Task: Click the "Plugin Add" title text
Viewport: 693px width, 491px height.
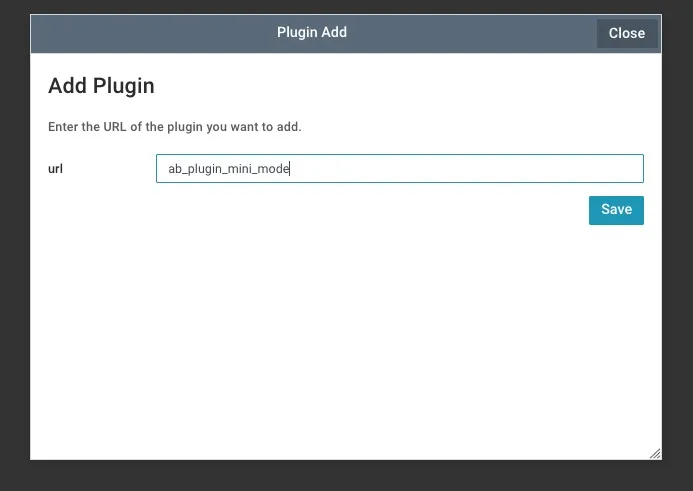Action: tap(312, 33)
